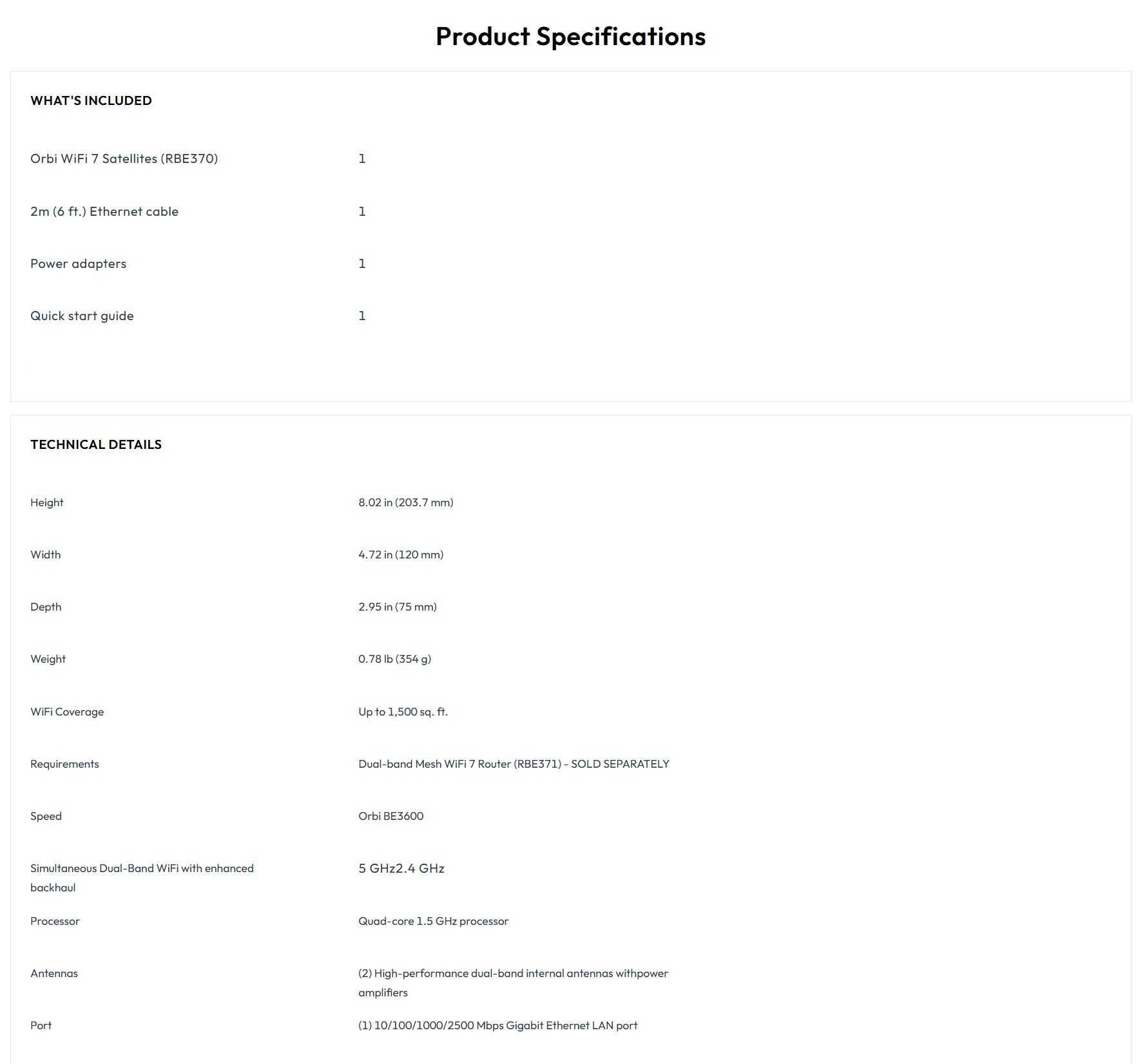This screenshot has width=1145, height=1064.
Task: Click the Width value 4.72 in (120 mm)
Action: pos(400,555)
